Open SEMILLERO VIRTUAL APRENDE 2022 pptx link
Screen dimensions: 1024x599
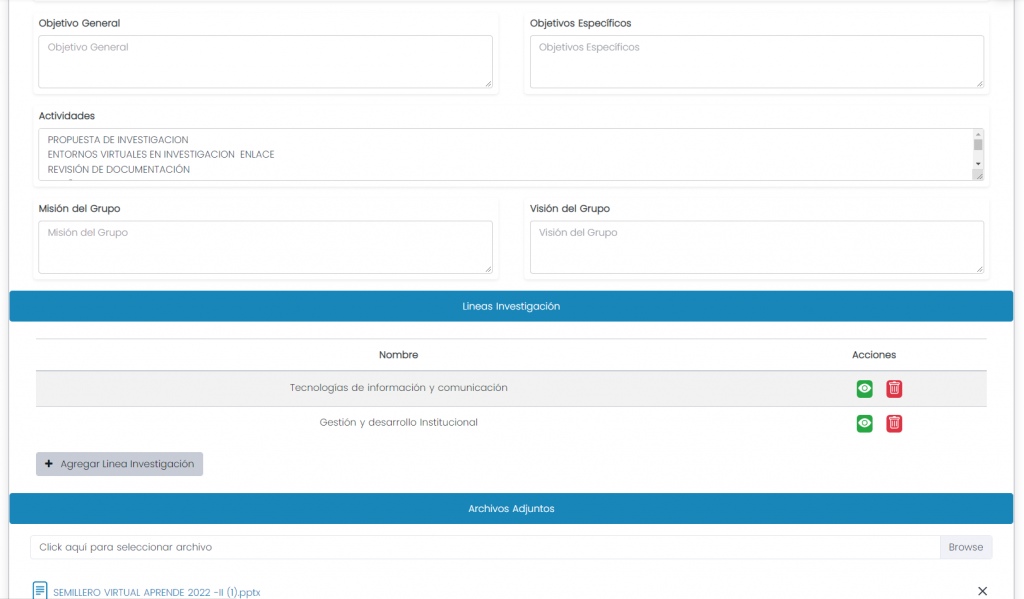[156, 591]
